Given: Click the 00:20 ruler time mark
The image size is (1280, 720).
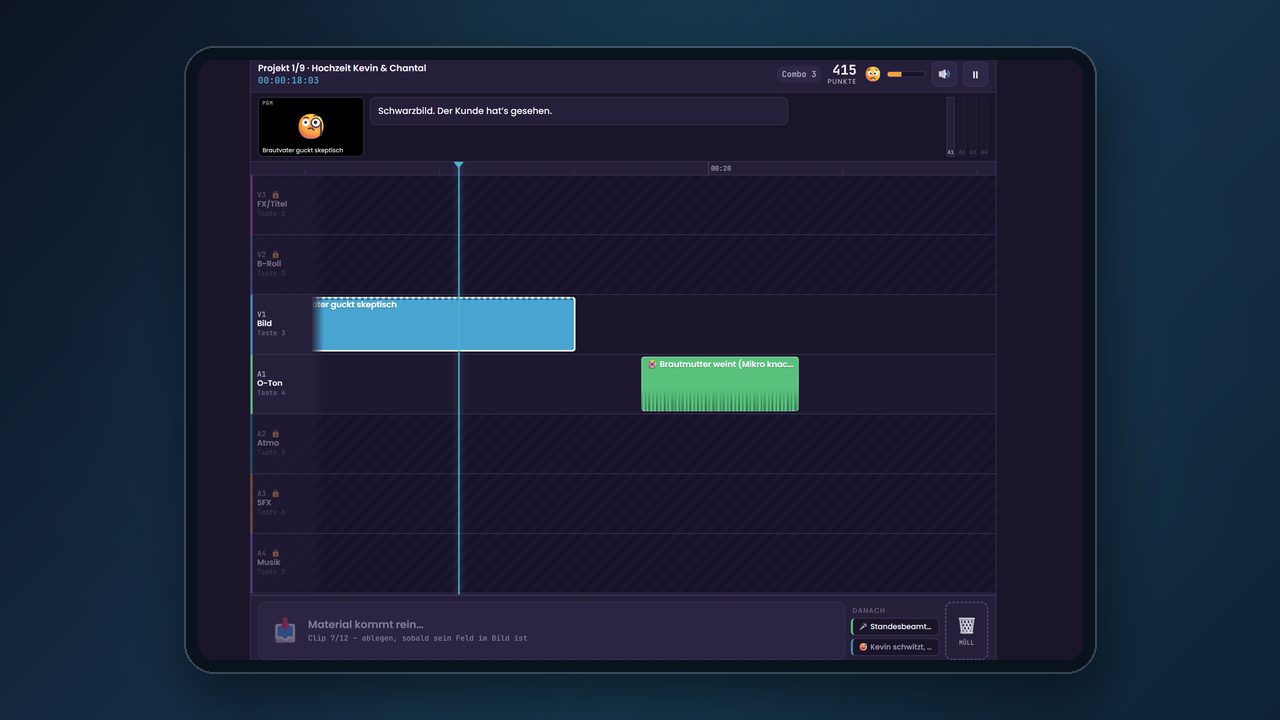Looking at the screenshot, I should tap(721, 169).
